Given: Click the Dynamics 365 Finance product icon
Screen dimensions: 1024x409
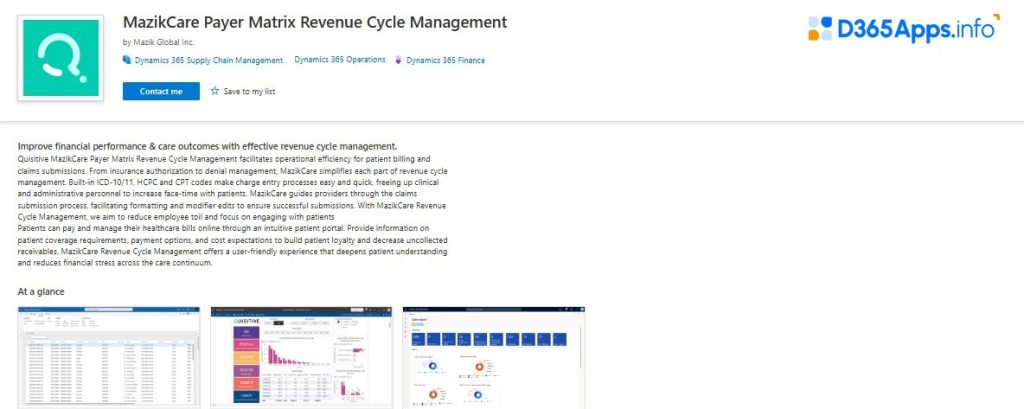Looking at the screenshot, I should pos(398,60).
